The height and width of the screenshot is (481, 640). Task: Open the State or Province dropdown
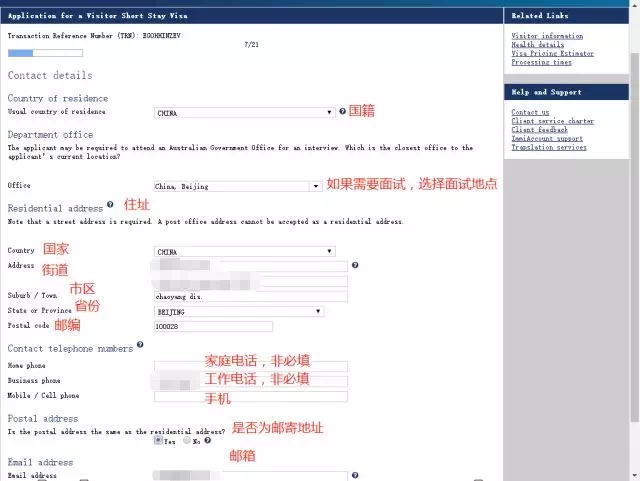[239, 311]
